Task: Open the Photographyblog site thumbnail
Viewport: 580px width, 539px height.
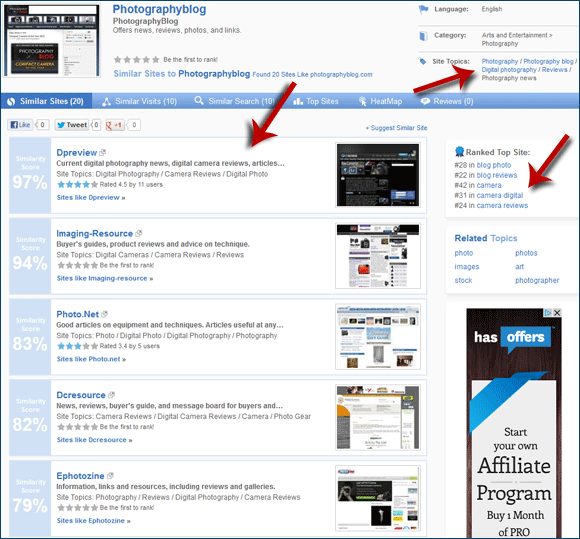Action: 52,40
